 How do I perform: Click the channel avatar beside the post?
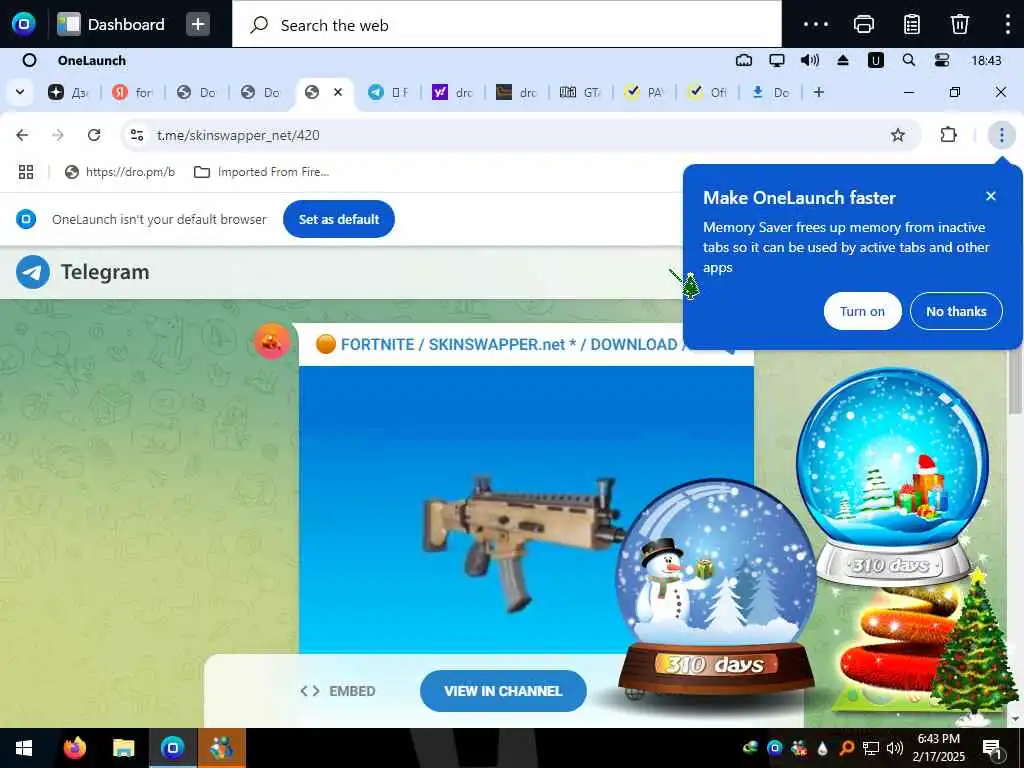272,341
